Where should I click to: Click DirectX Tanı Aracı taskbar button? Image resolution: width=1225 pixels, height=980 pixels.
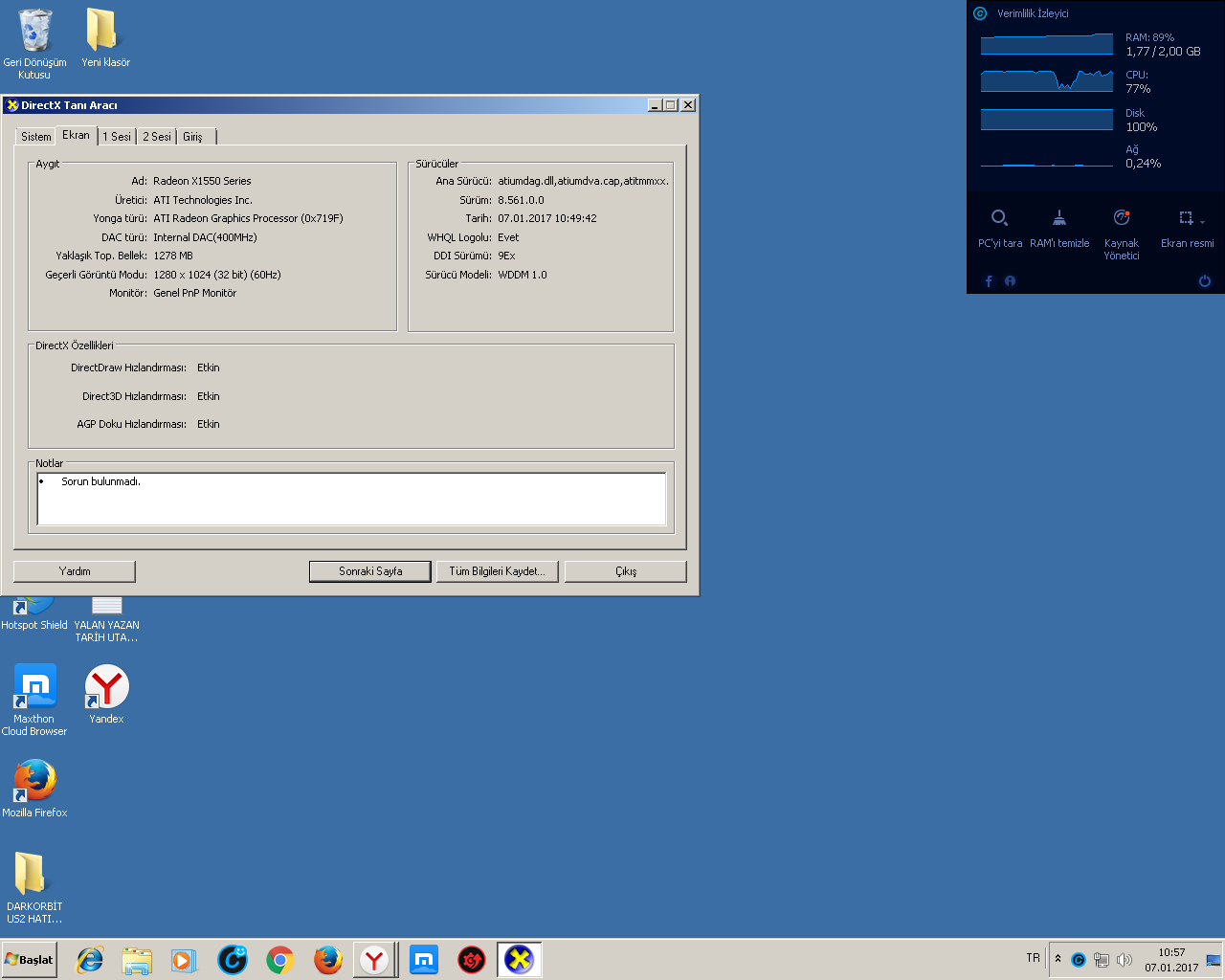pos(520,960)
